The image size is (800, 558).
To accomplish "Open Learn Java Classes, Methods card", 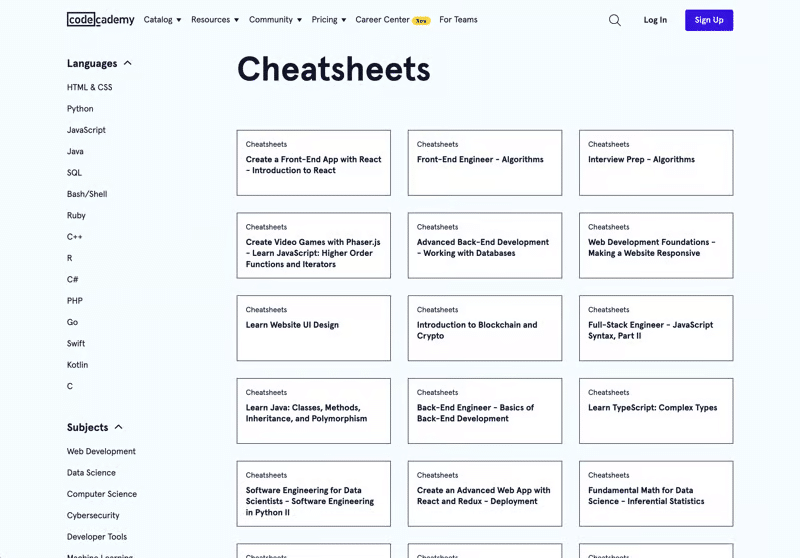I will pos(314,411).
